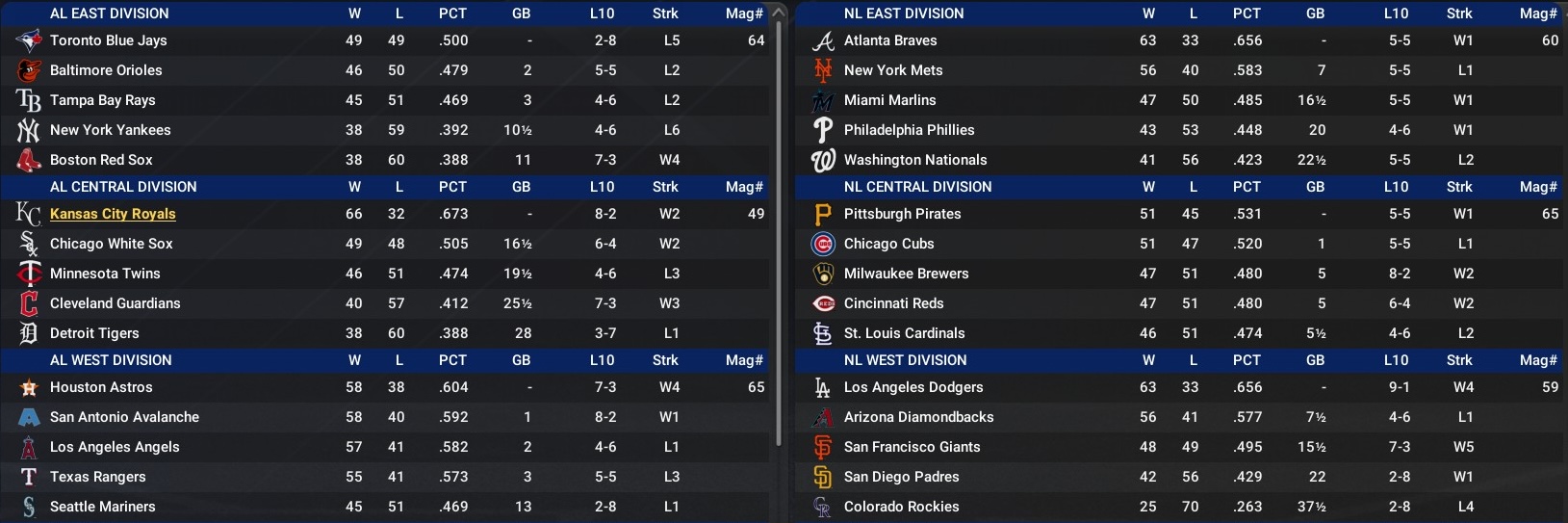Viewport: 1568px width, 523px height.
Task: Click AL Central Division Strk column header
Action: coord(665,187)
